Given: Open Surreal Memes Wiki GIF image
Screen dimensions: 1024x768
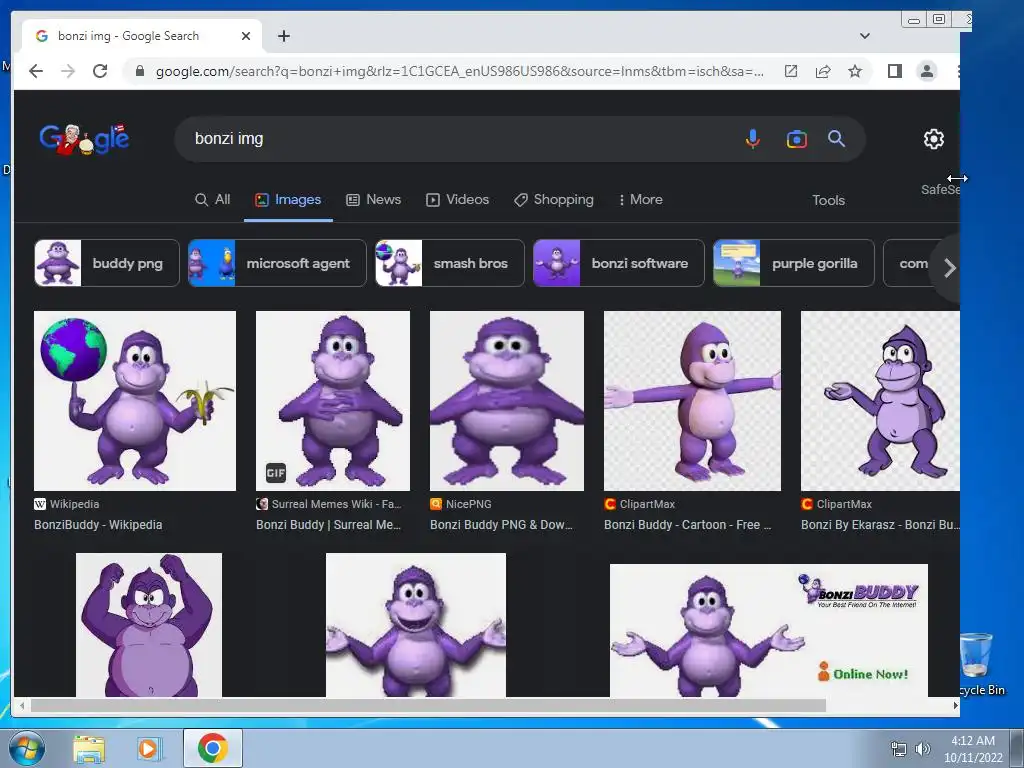Looking at the screenshot, I should coord(332,400).
